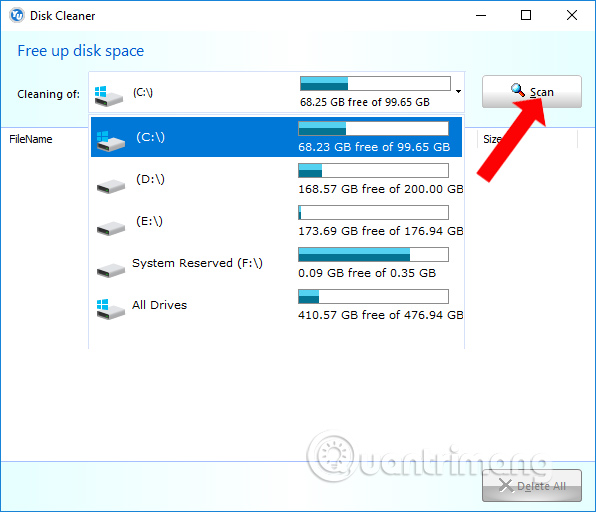Click the System Reserved F: drive icon
The image size is (596, 512).
pos(111,270)
